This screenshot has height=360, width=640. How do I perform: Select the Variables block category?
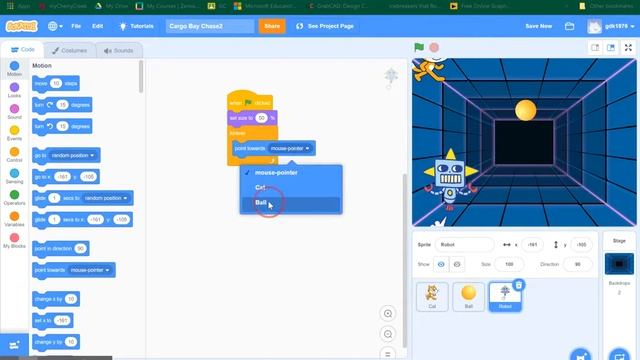[x=14, y=219]
